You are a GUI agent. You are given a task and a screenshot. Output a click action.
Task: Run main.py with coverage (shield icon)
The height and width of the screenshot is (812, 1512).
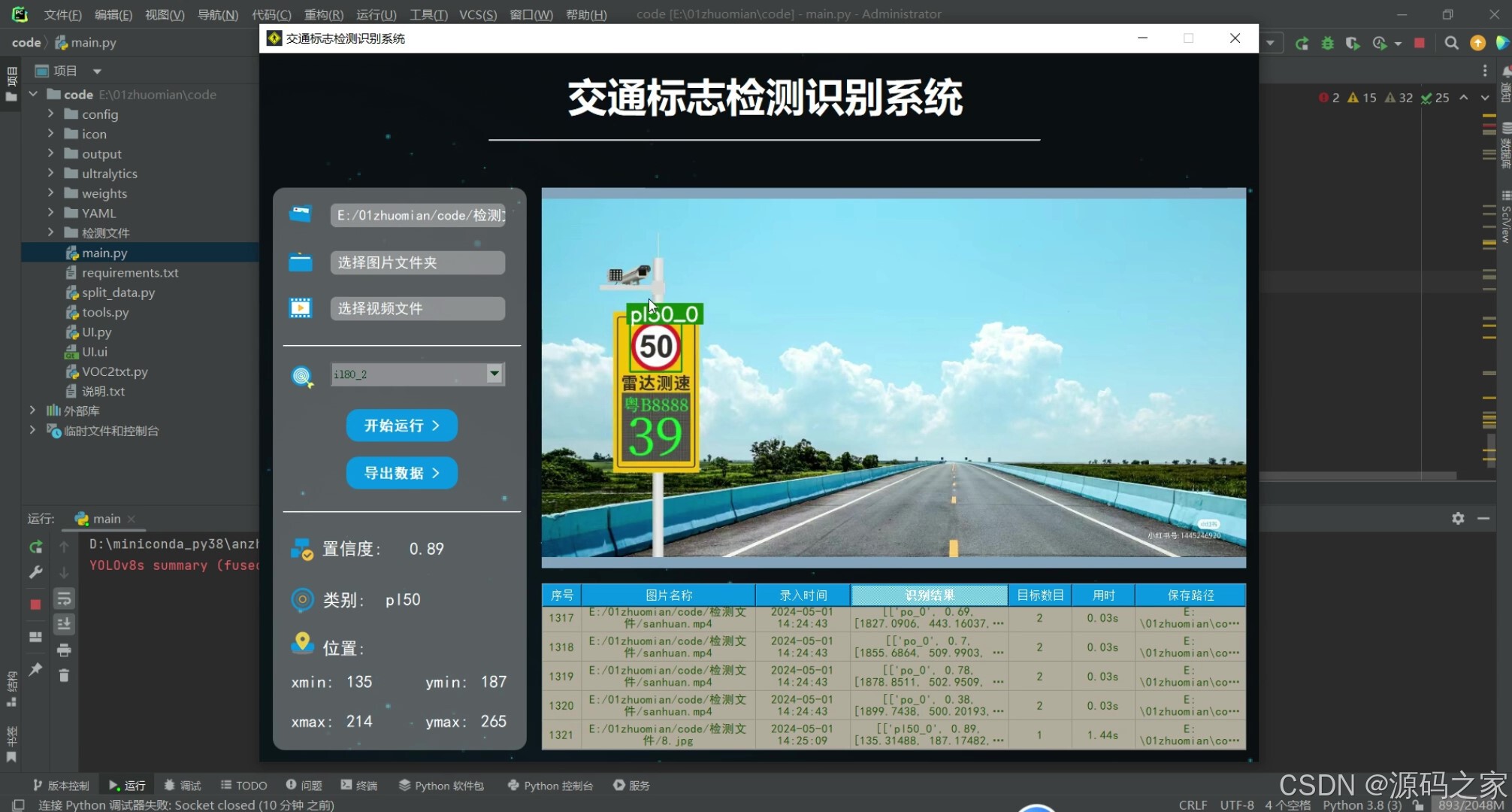tap(1353, 43)
